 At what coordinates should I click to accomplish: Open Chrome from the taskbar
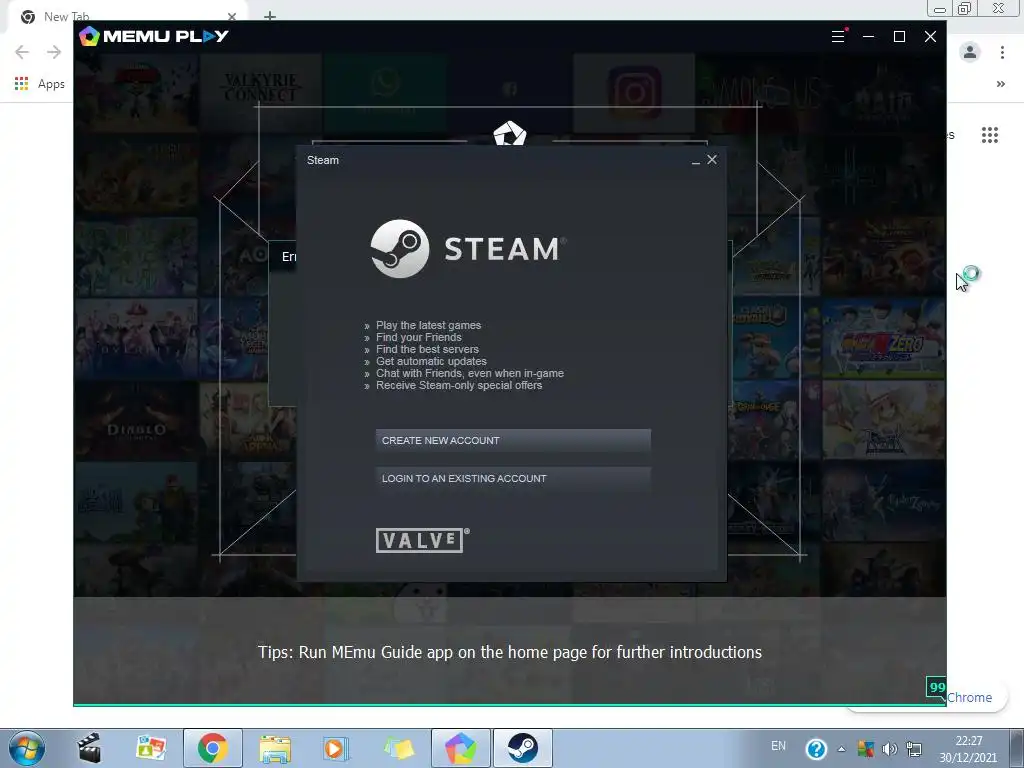click(x=212, y=748)
